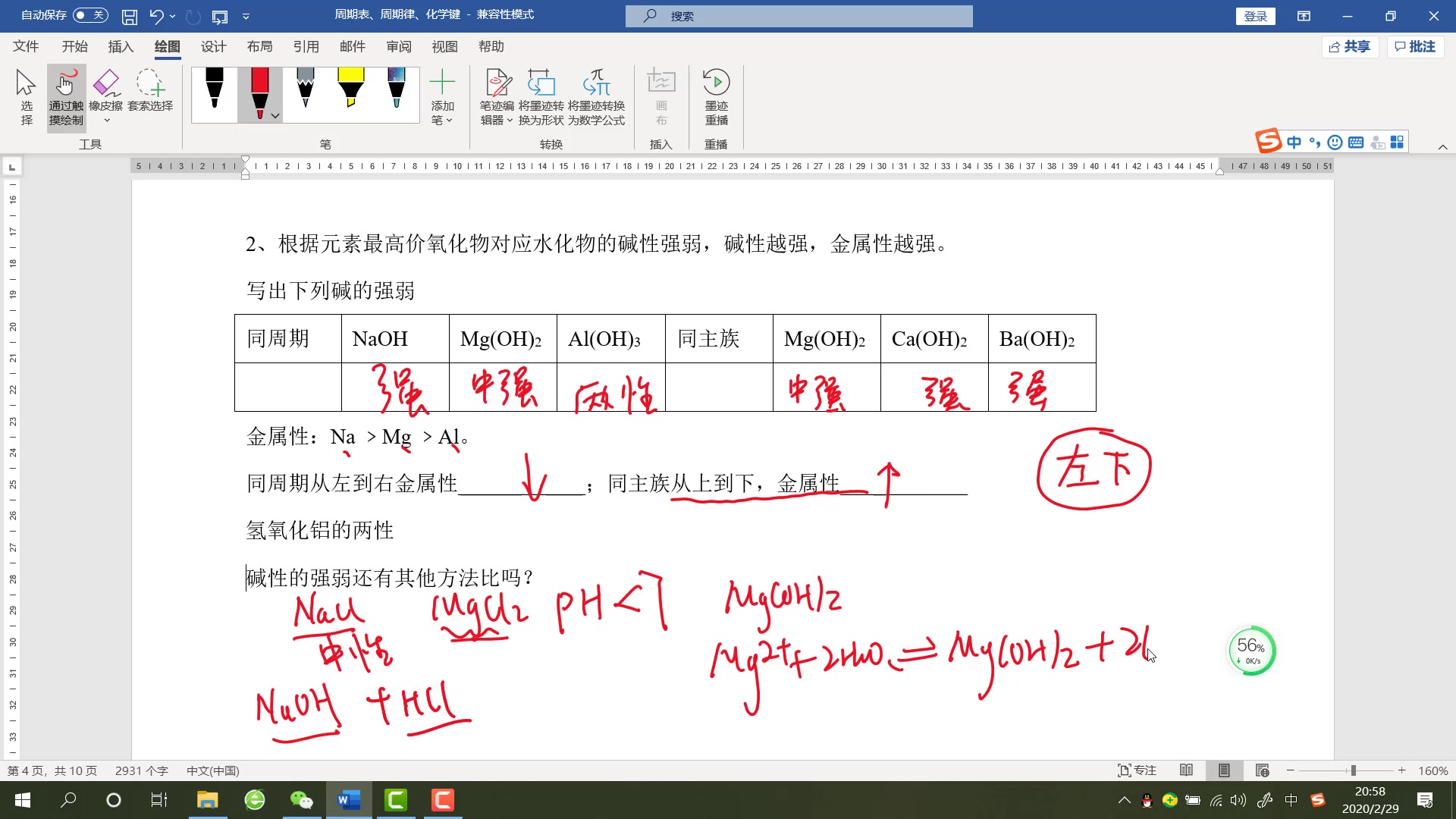The height and width of the screenshot is (819, 1456).
Task: Collapse the ribbon with chevron
Action: point(1442,147)
